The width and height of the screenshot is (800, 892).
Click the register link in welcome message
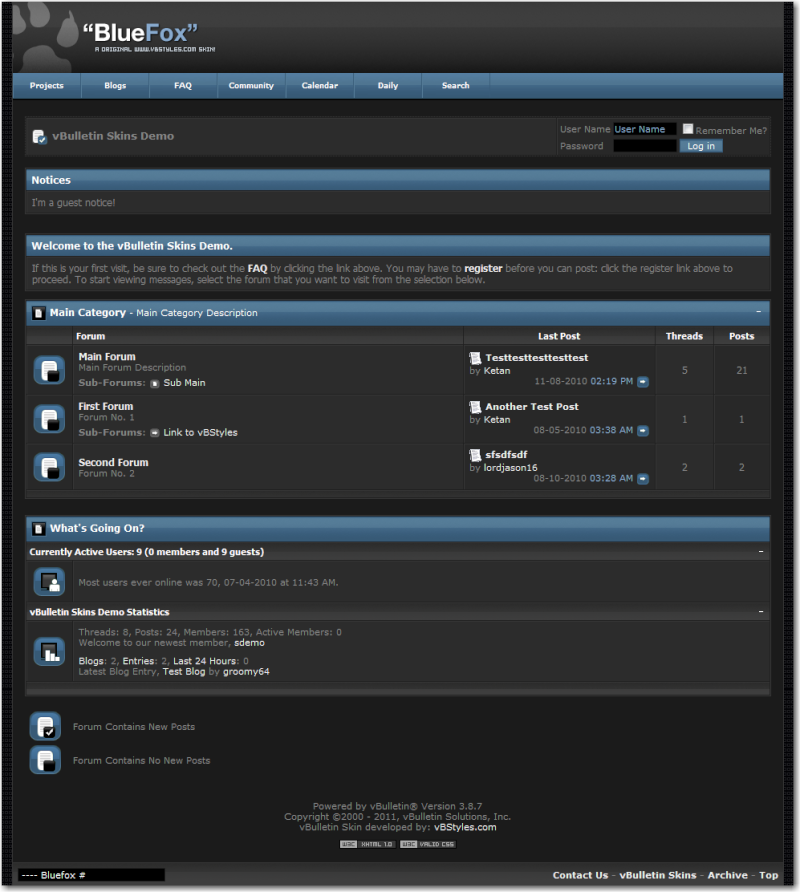point(483,269)
